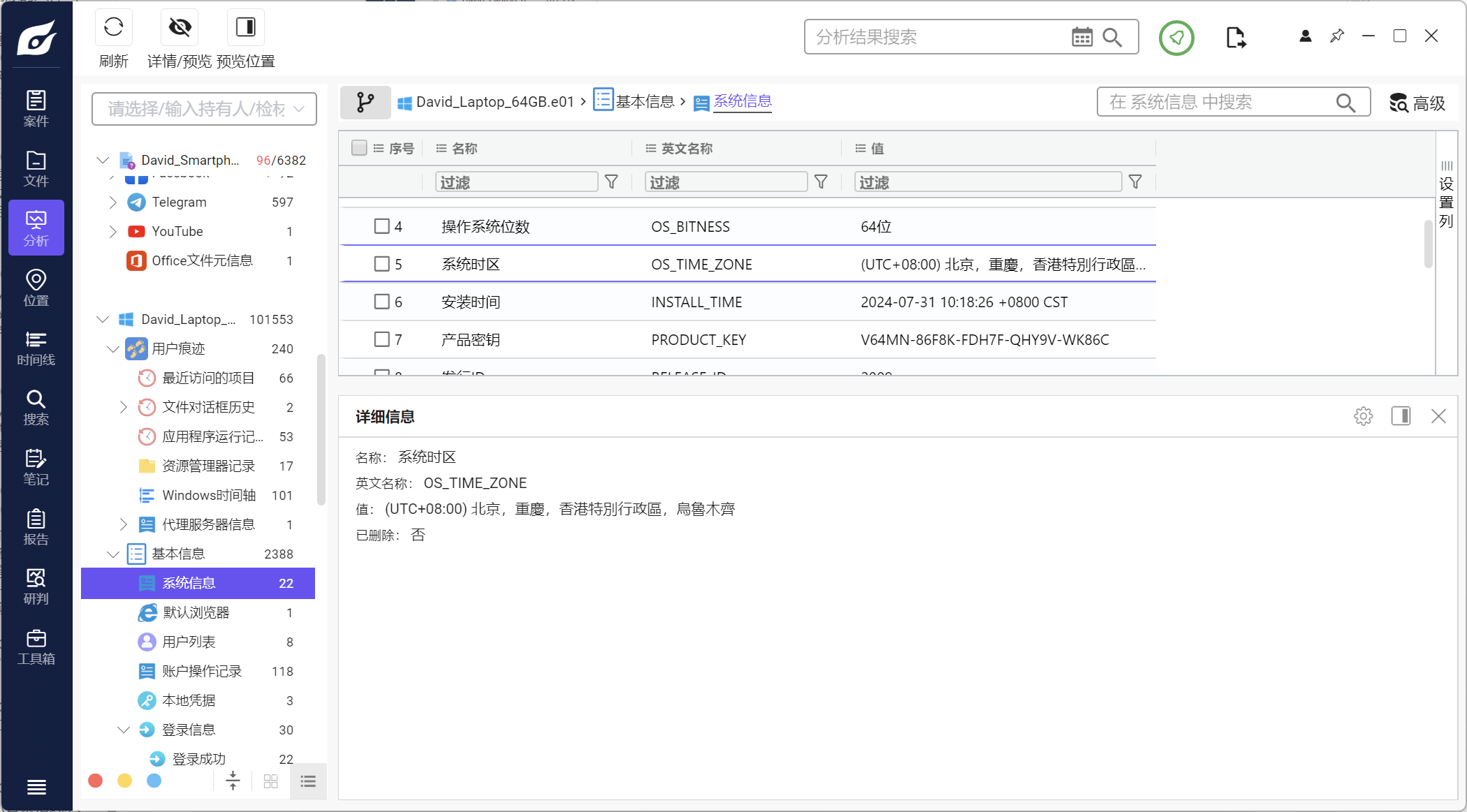Open detail panel settings gear
This screenshot has height=812, width=1467.
tap(1363, 416)
